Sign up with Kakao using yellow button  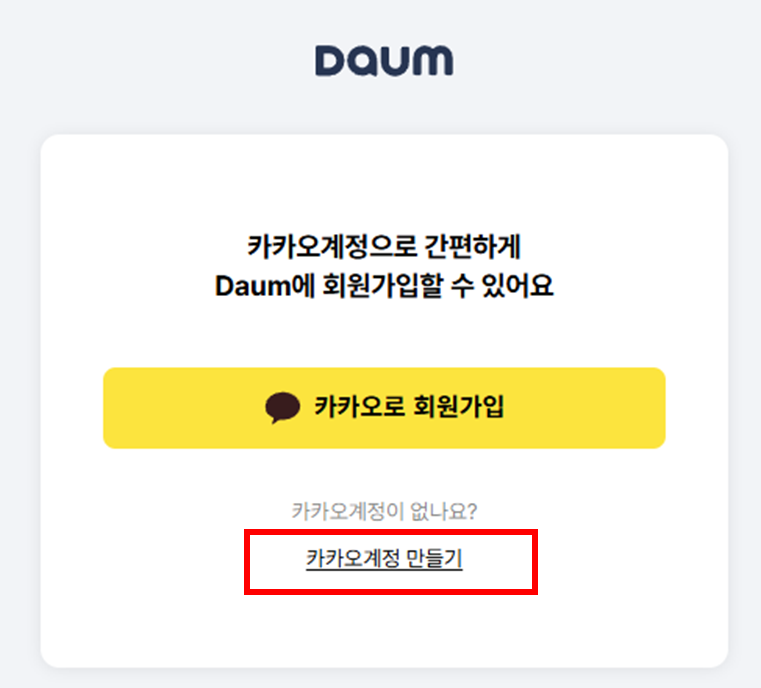click(384, 408)
